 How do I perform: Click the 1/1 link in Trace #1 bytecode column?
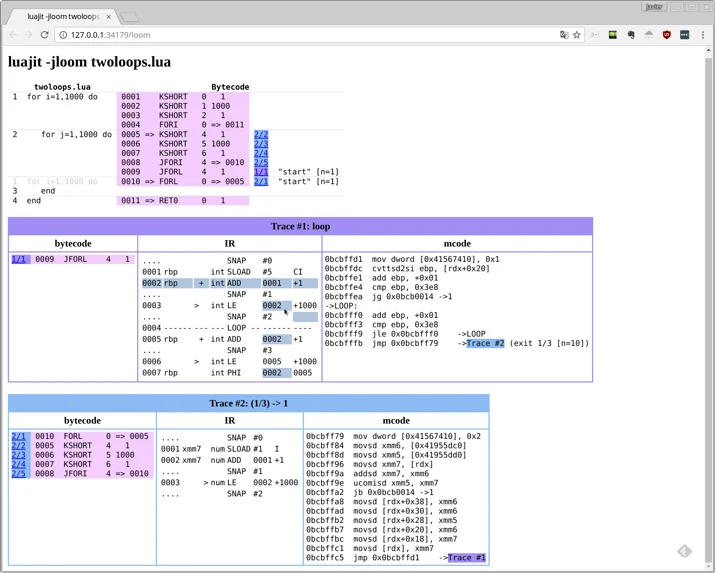click(x=19, y=259)
